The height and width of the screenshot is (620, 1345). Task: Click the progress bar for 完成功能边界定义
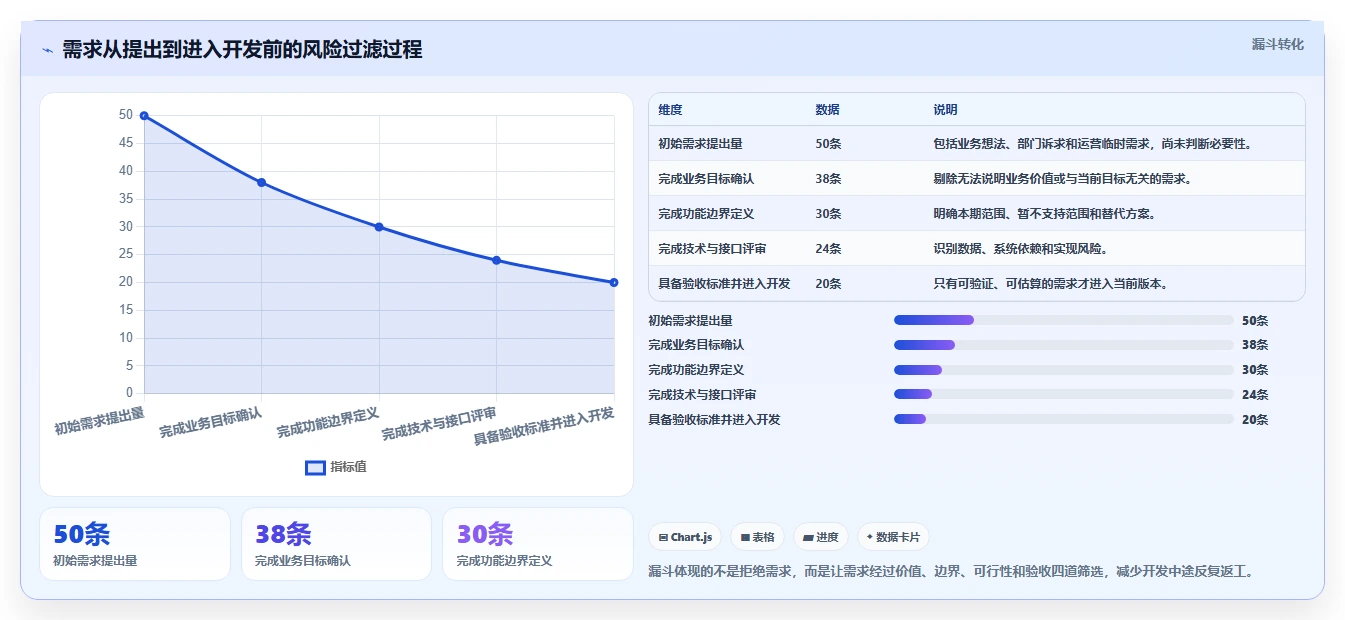(1063, 370)
